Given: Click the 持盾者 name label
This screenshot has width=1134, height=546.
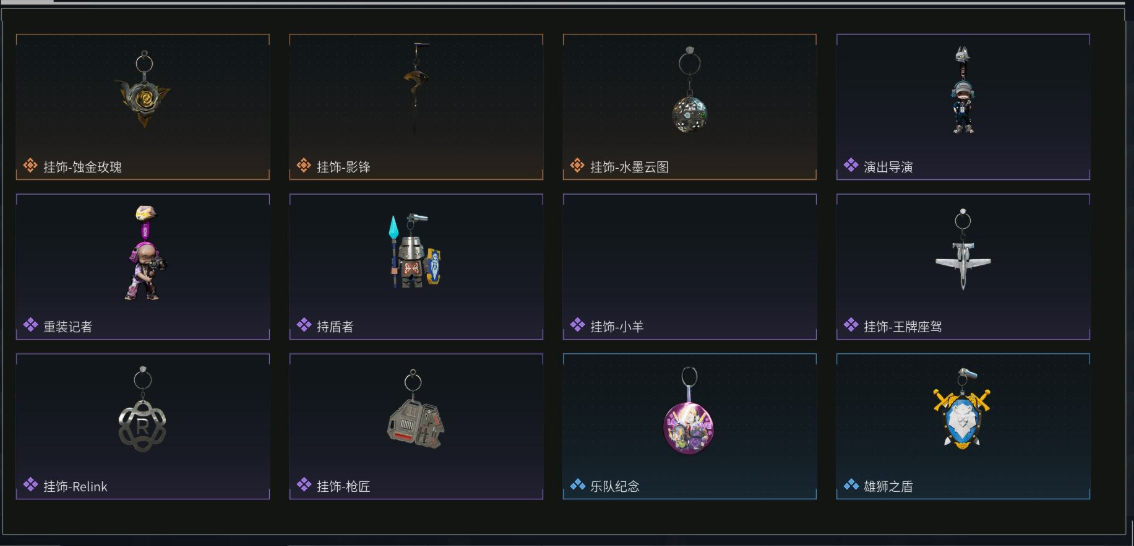Looking at the screenshot, I should coord(335,327).
